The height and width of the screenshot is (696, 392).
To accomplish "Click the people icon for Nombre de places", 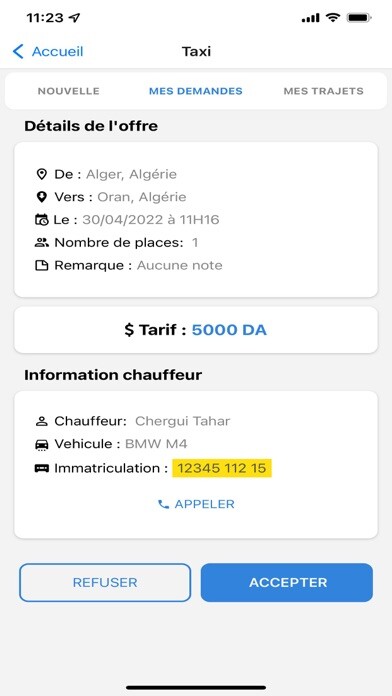I will click(41, 242).
